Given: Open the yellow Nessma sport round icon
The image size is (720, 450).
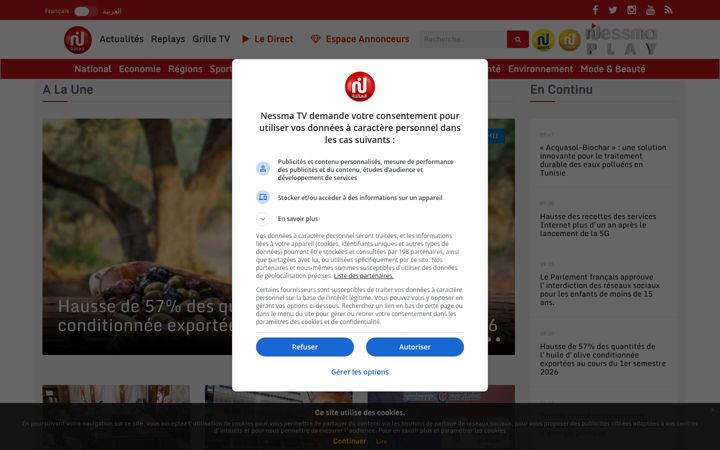Looking at the screenshot, I should [543, 40].
